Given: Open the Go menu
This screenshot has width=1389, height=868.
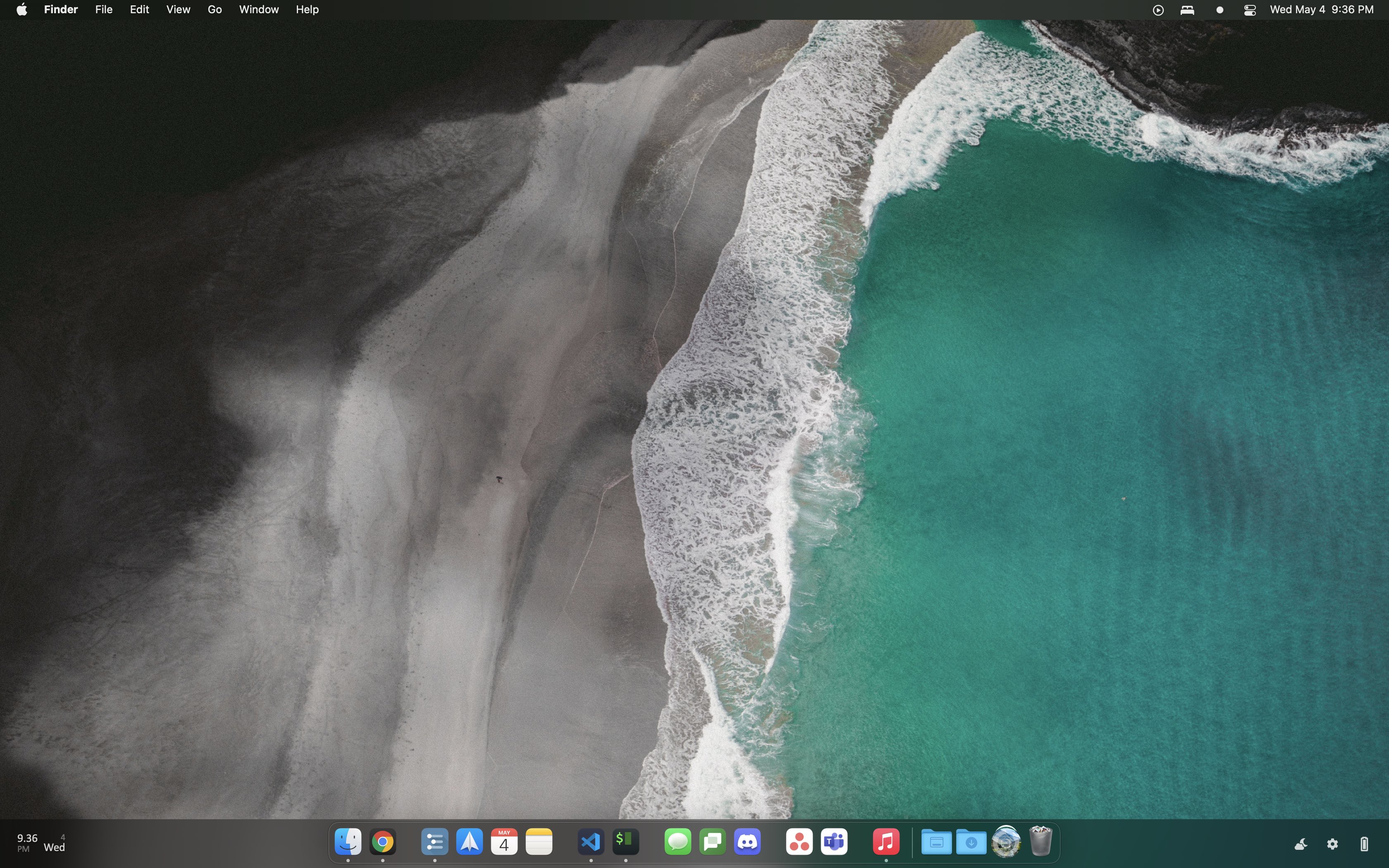Looking at the screenshot, I should tap(214, 10).
